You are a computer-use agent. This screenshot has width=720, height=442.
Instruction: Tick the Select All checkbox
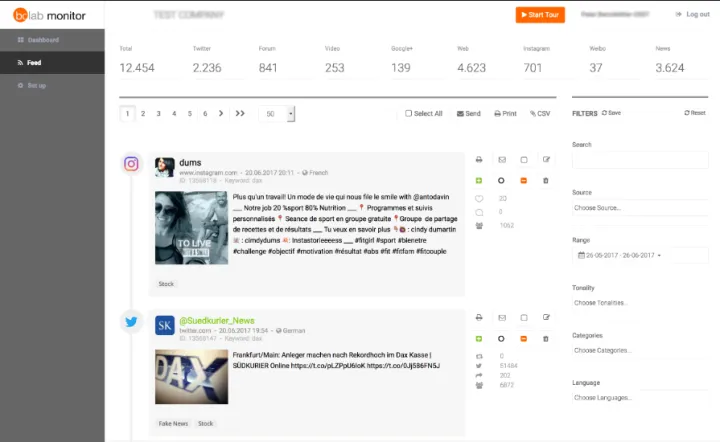(x=409, y=114)
